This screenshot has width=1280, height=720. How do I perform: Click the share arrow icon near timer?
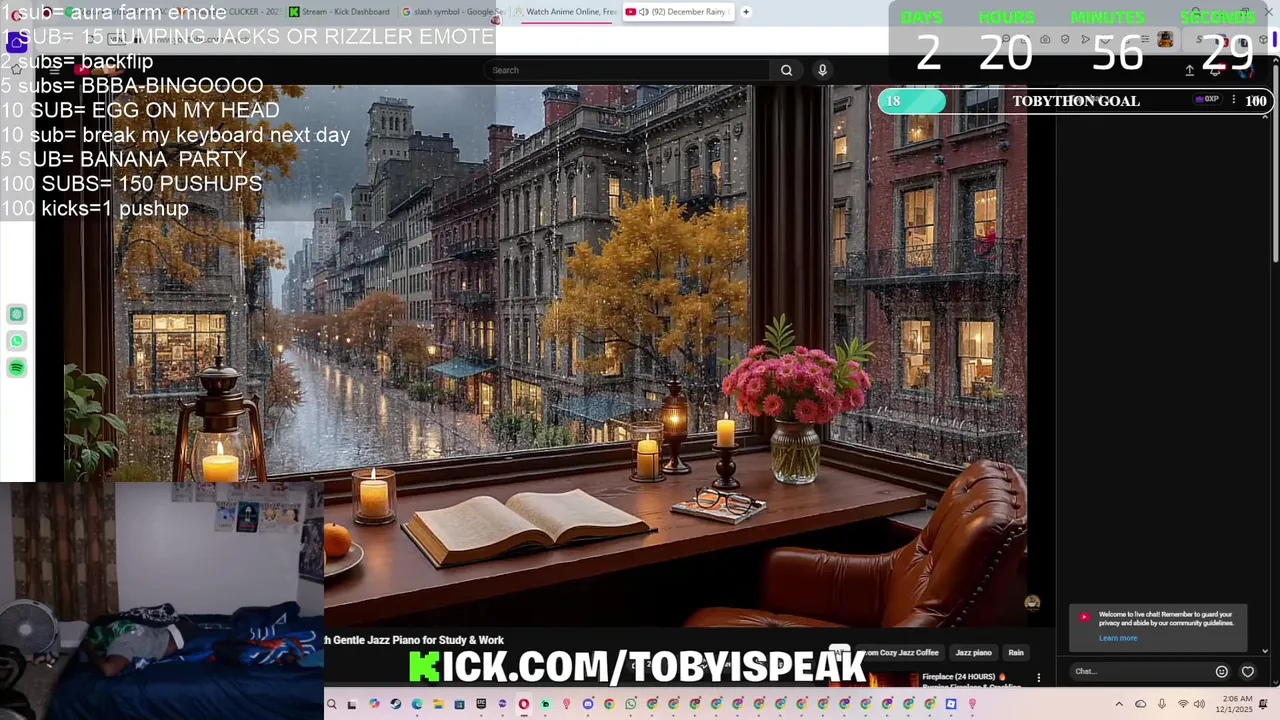click(1189, 70)
